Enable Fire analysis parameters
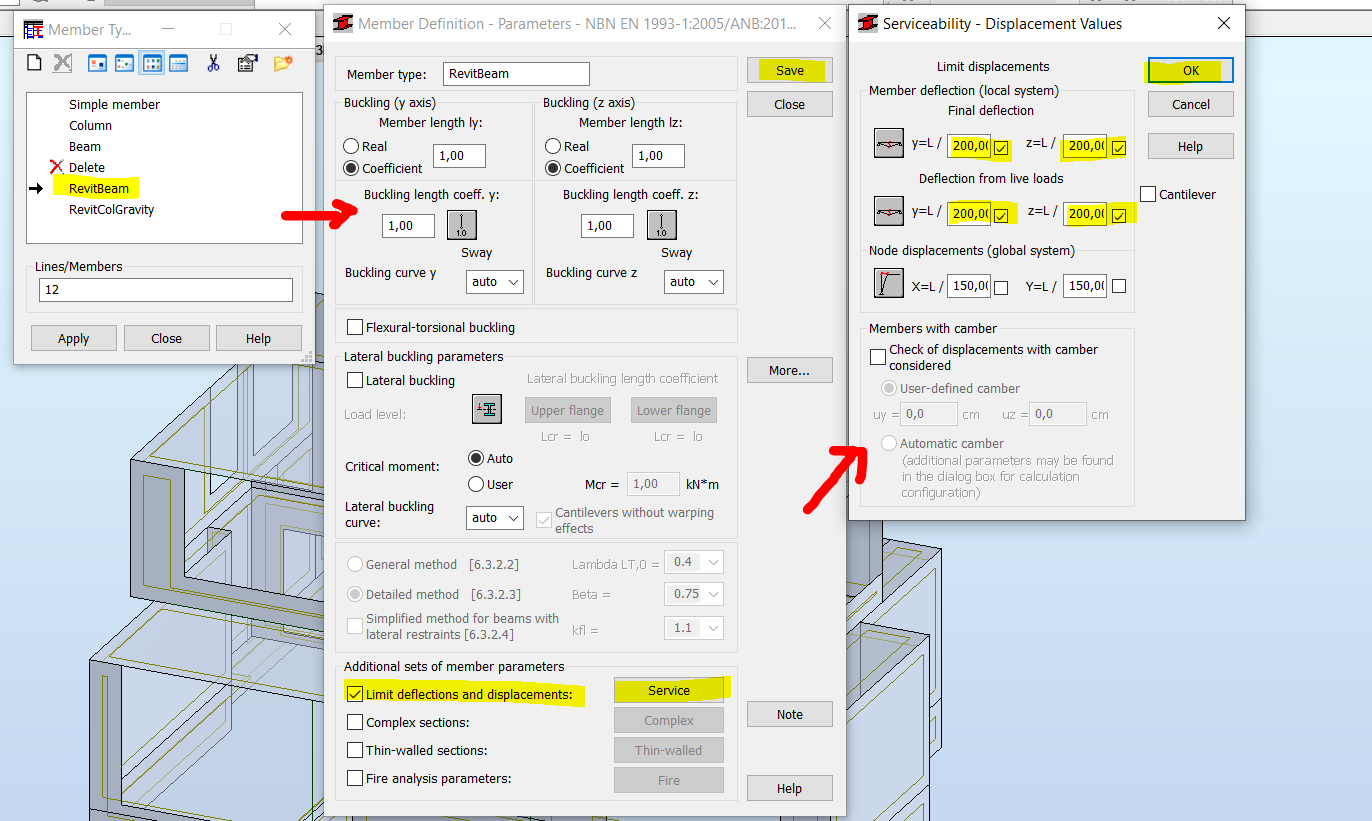This screenshot has width=1372, height=821. [x=355, y=778]
